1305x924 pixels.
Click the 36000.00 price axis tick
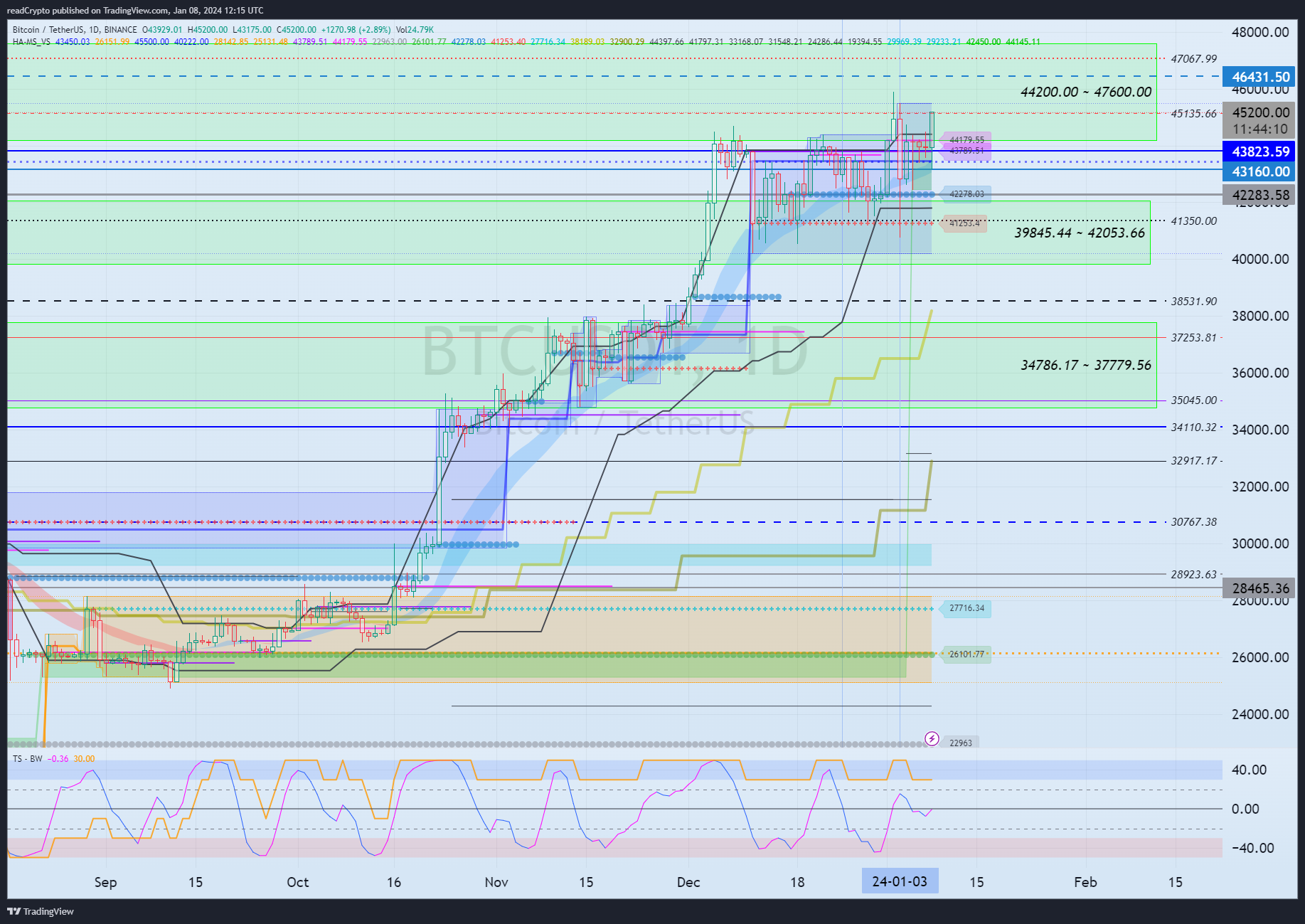tap(1260, 373)
